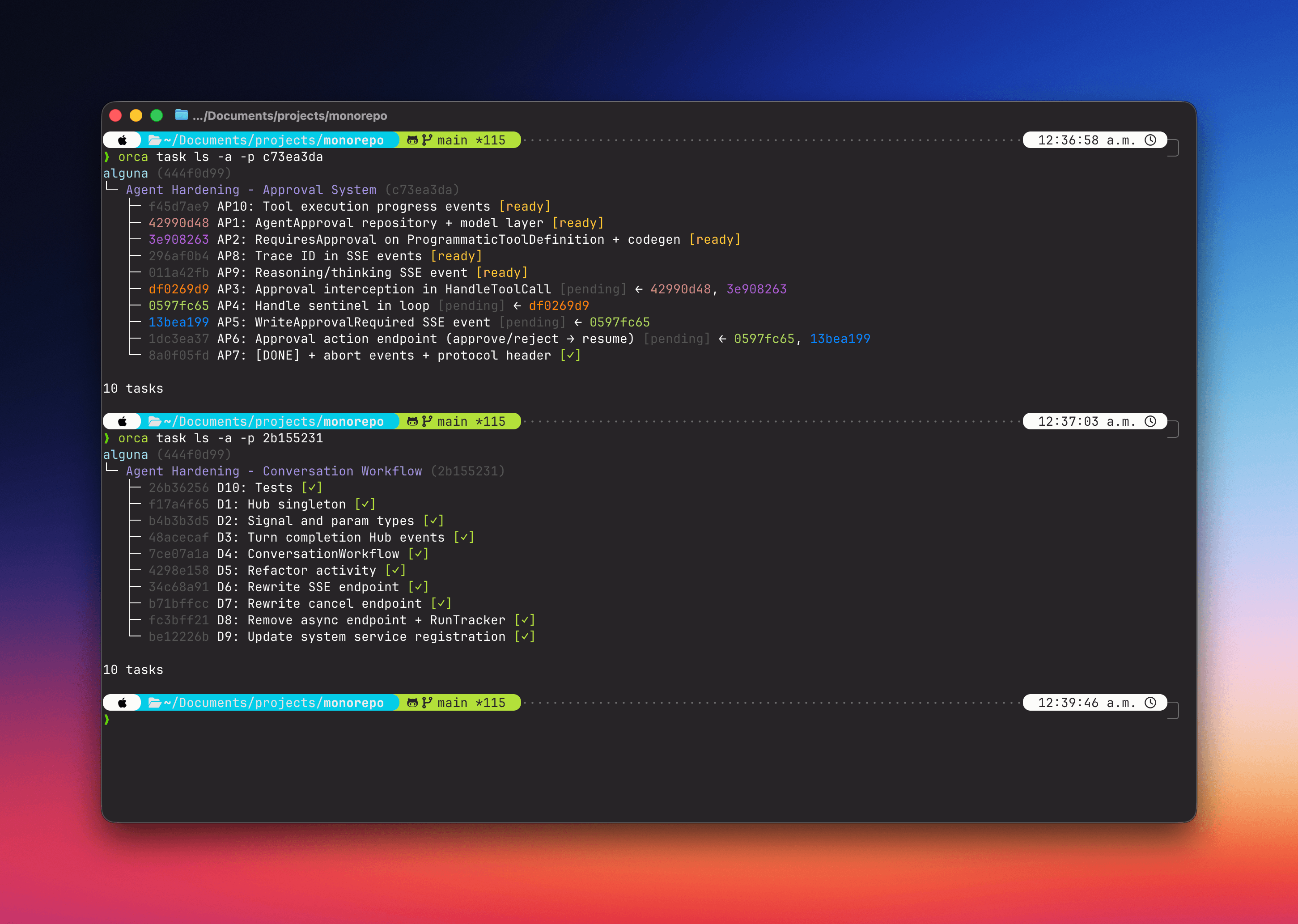Click the row 'D4: ConversationWorkflow'

click(288, 554)
